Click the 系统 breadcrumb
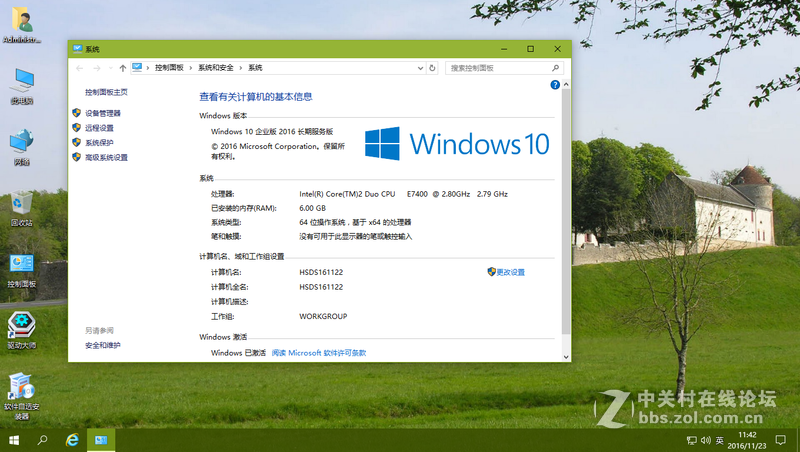 click(x=255, y=68)
